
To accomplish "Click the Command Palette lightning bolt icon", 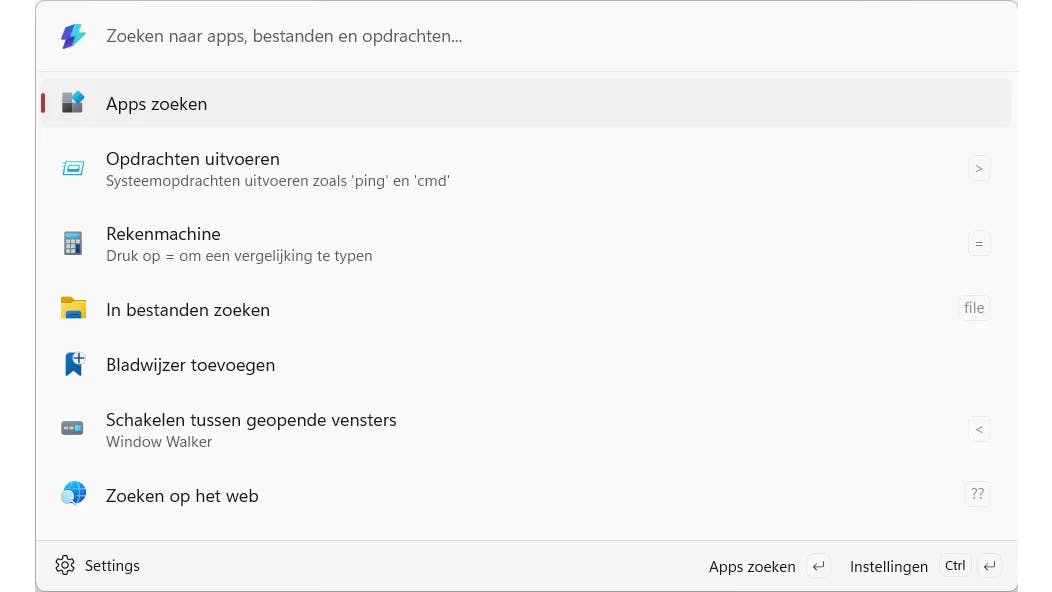I will [x=73, y=37].
